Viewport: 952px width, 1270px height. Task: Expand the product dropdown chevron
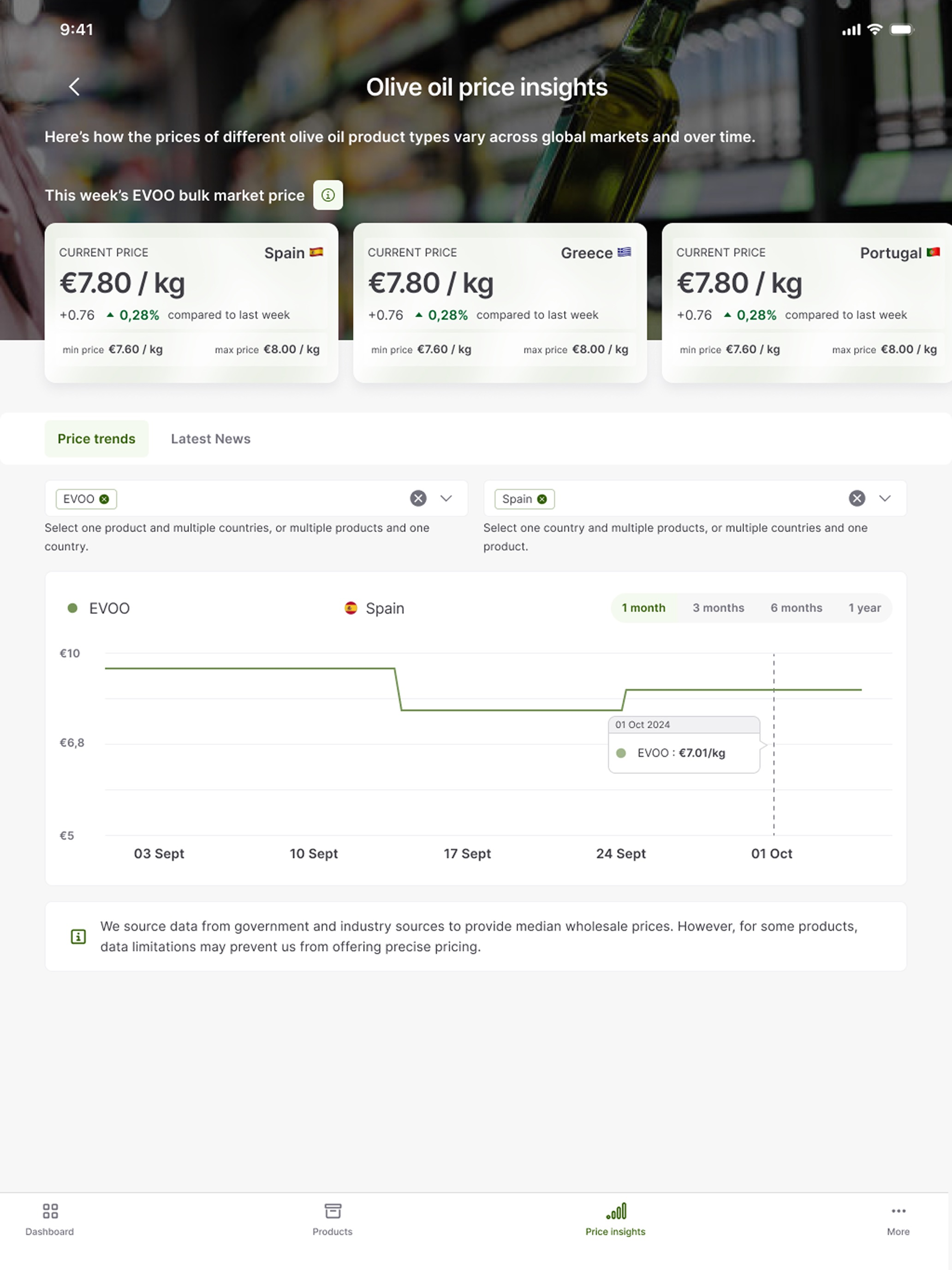point(446,498)
